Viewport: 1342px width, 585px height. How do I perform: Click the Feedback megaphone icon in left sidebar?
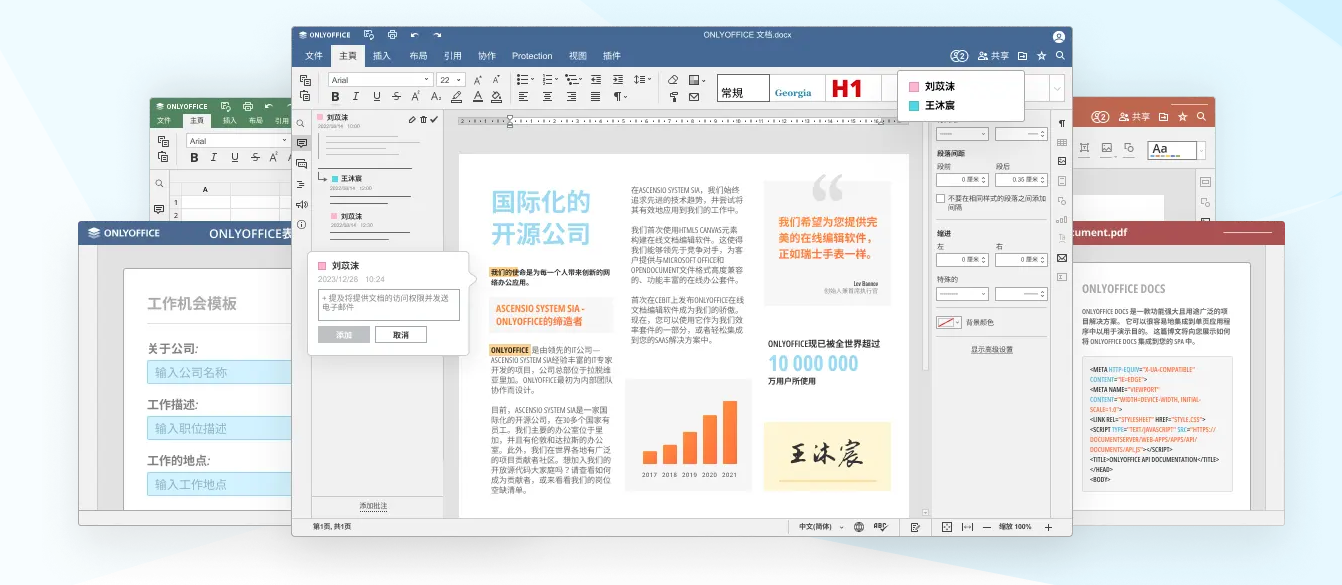pos(301,205)
